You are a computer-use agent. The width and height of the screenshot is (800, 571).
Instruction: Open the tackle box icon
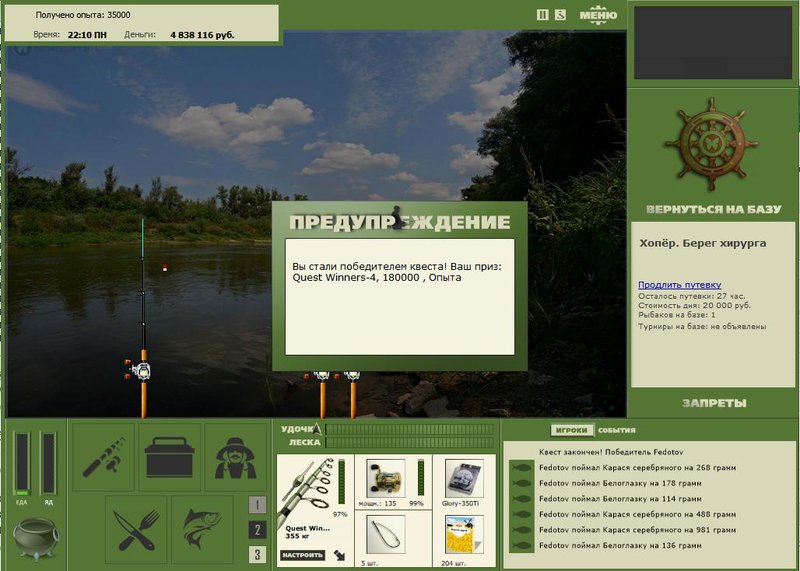(169, 457)
